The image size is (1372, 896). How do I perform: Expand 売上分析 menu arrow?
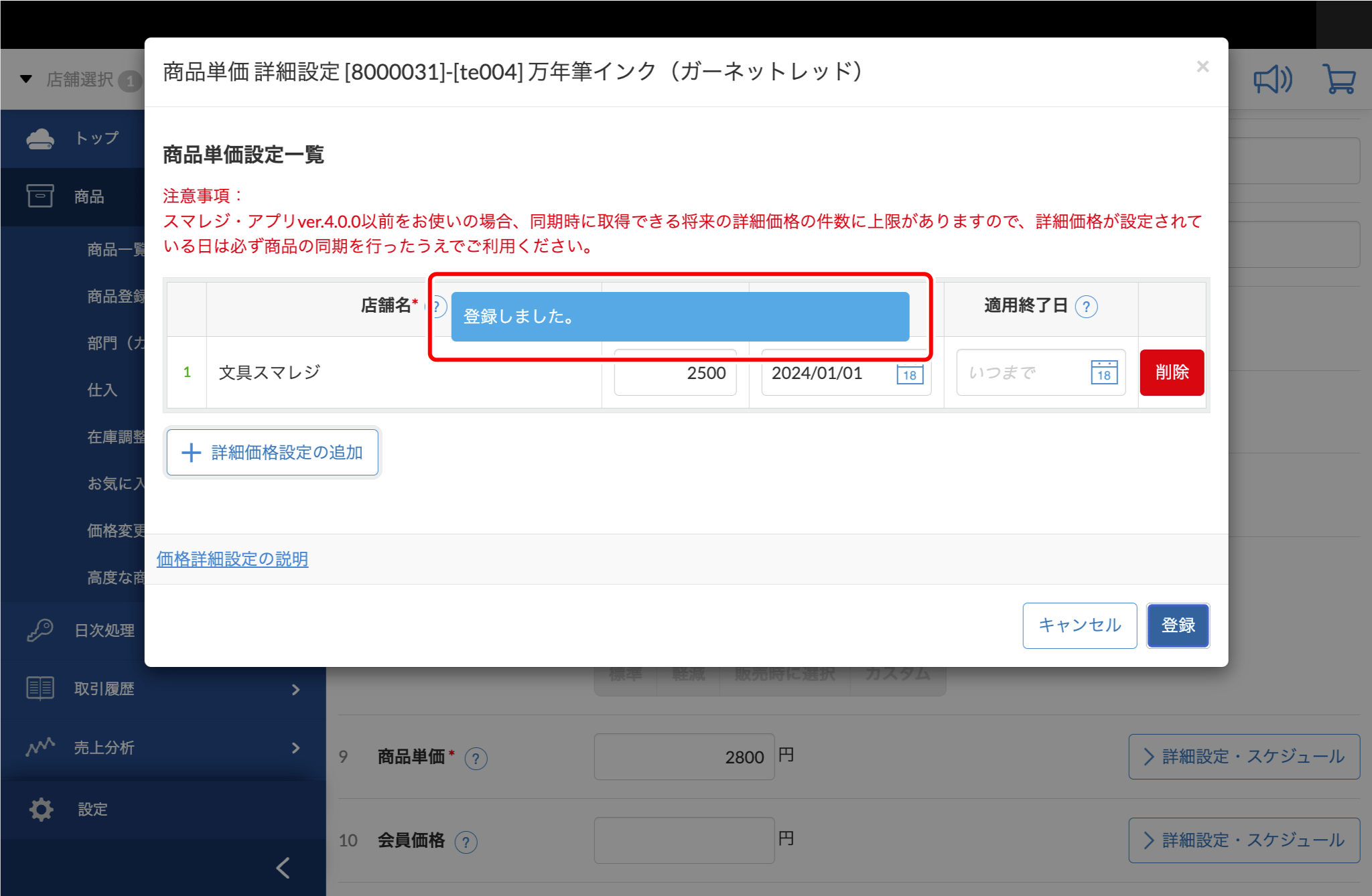tap(296, 747)
